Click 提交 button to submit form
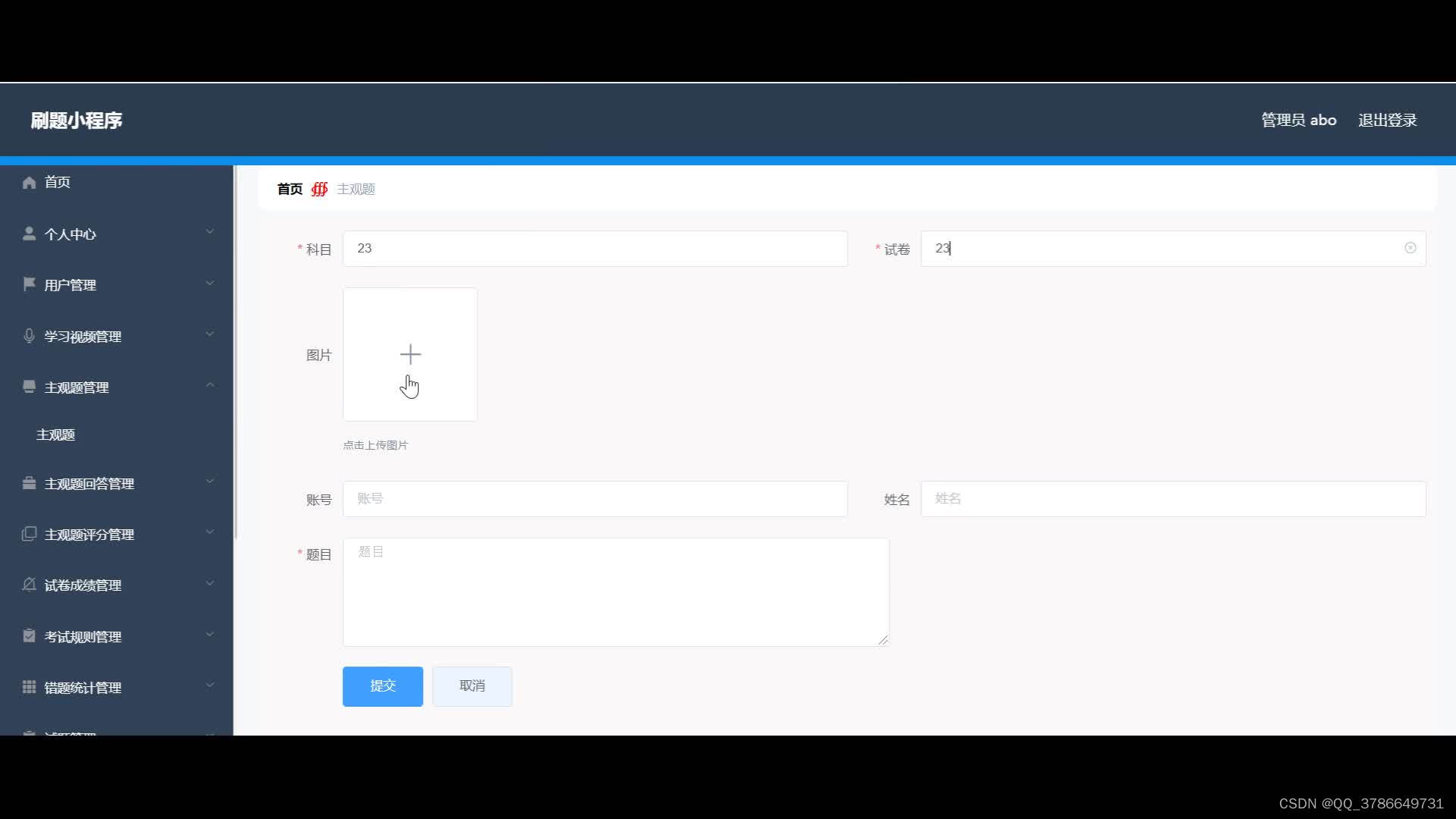This screenshot has width=1456, height=819. tap(383, 686)
